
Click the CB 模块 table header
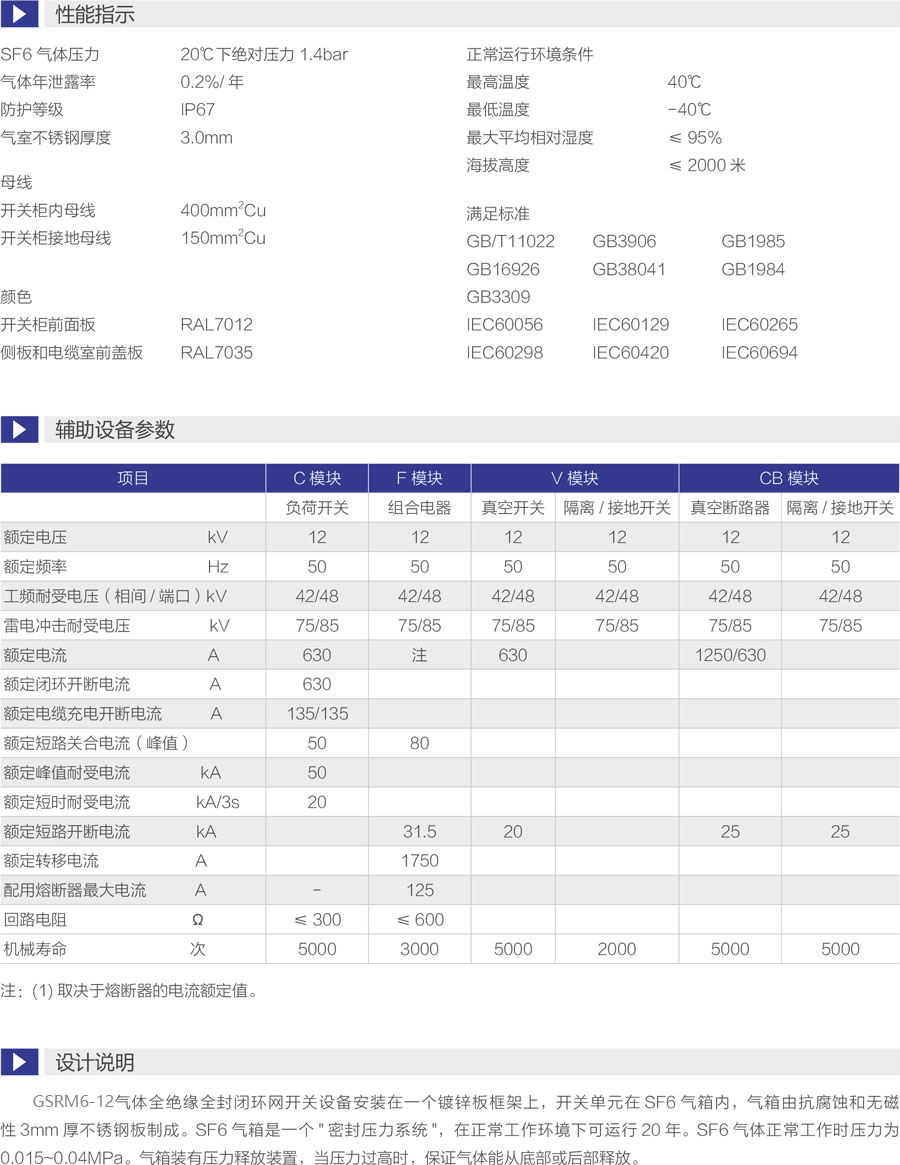click(x=789, y=479)
